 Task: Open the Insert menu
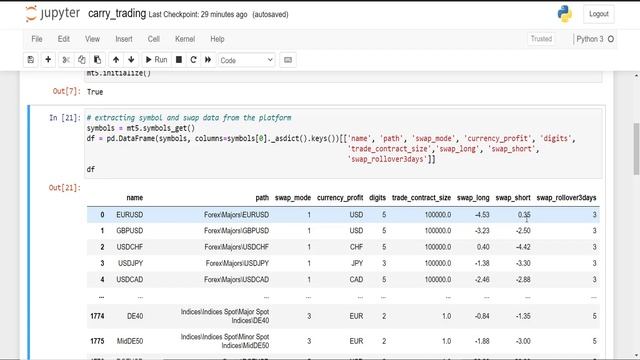[x=124, y=39]
